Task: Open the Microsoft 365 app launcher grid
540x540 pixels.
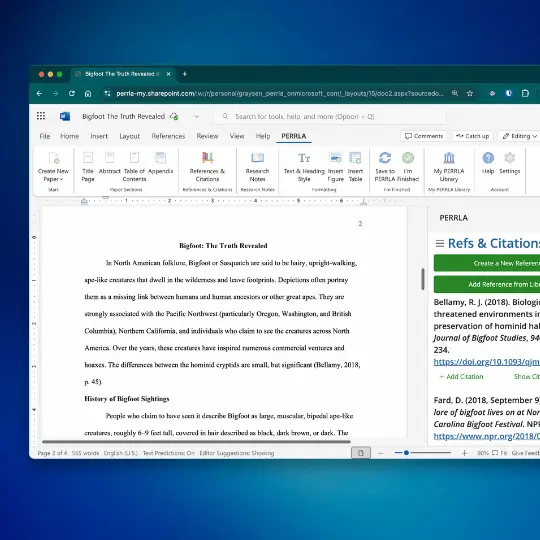Action: pos(41,116)
